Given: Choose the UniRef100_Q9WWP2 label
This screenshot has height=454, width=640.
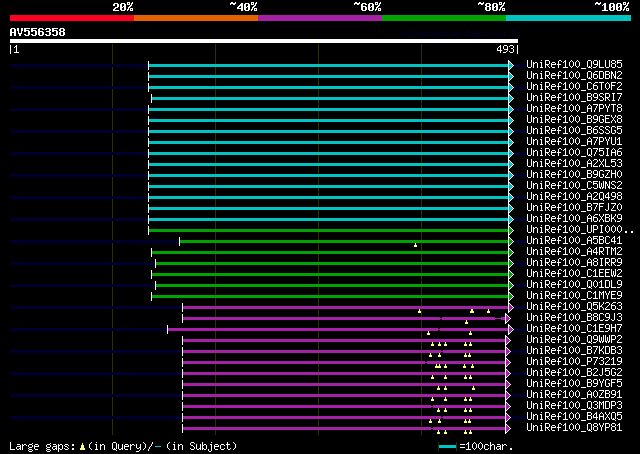Looking at the screenshot, I should 574,340.
